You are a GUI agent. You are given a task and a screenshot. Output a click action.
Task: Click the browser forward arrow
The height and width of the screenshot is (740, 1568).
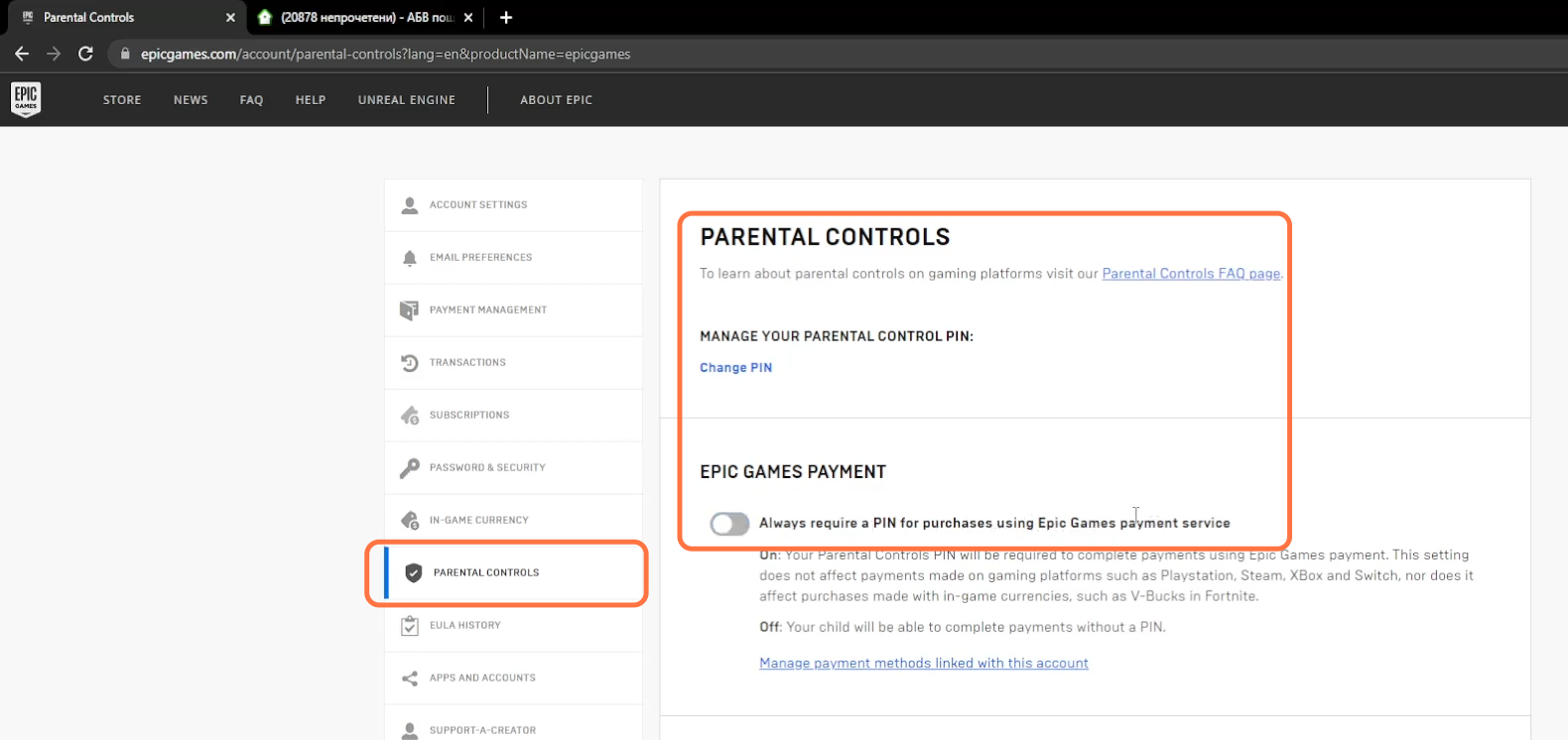tap(54, 54)
